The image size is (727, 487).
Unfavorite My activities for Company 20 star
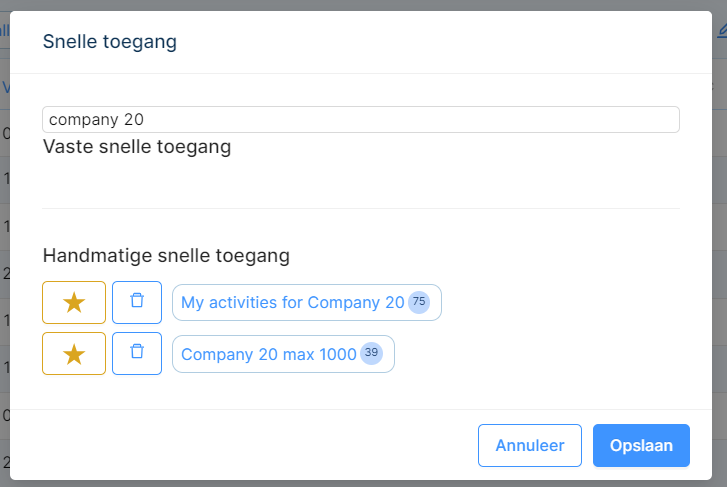point(74,302)
